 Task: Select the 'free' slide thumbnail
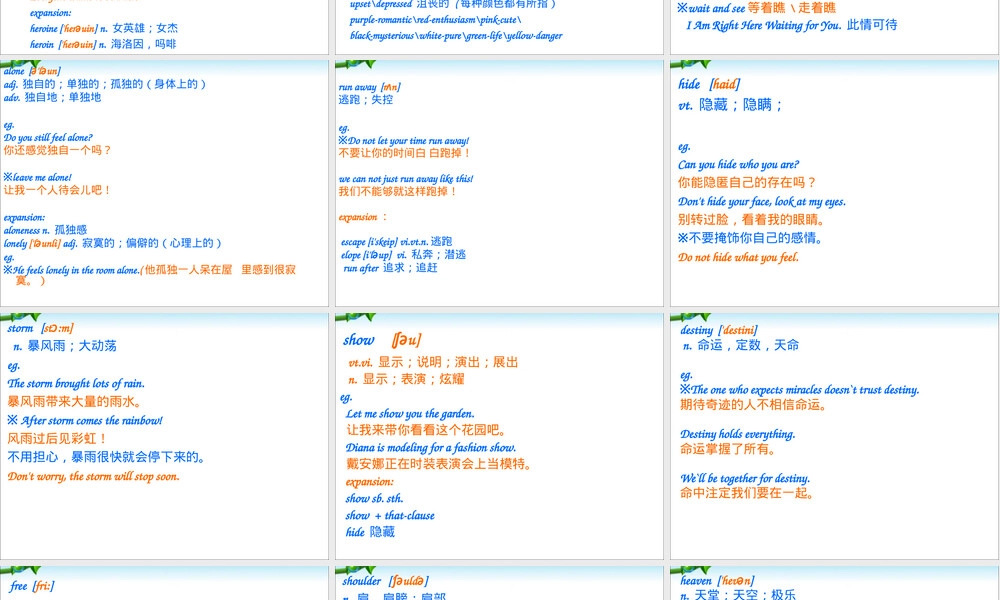tap(165, 583)
